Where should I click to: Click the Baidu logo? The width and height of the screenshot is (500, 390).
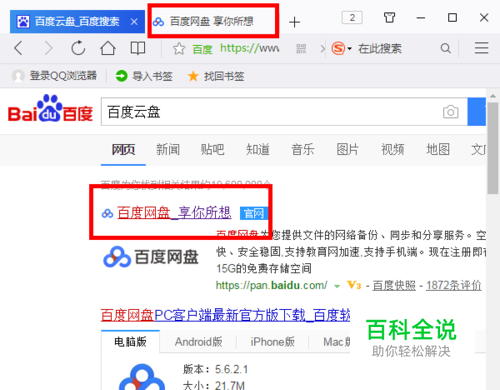[50, 109]
